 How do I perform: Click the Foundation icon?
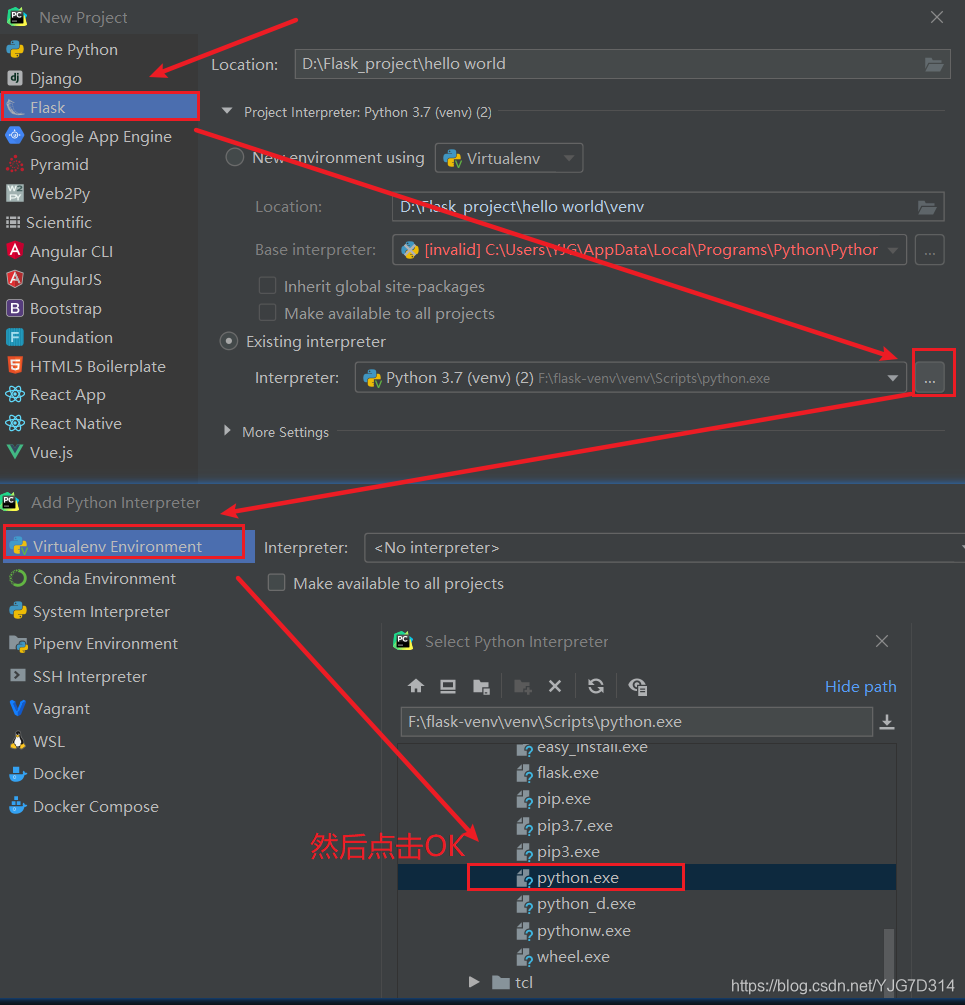point(15,337)
